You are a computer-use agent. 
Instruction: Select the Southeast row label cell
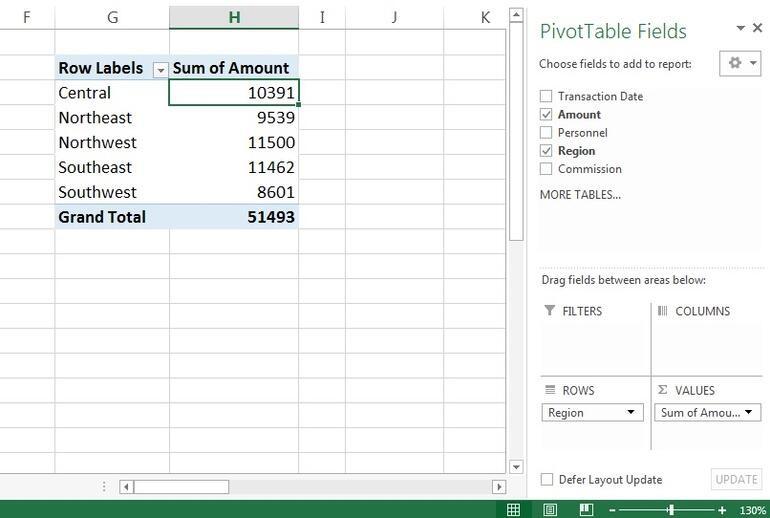point(112,167)
